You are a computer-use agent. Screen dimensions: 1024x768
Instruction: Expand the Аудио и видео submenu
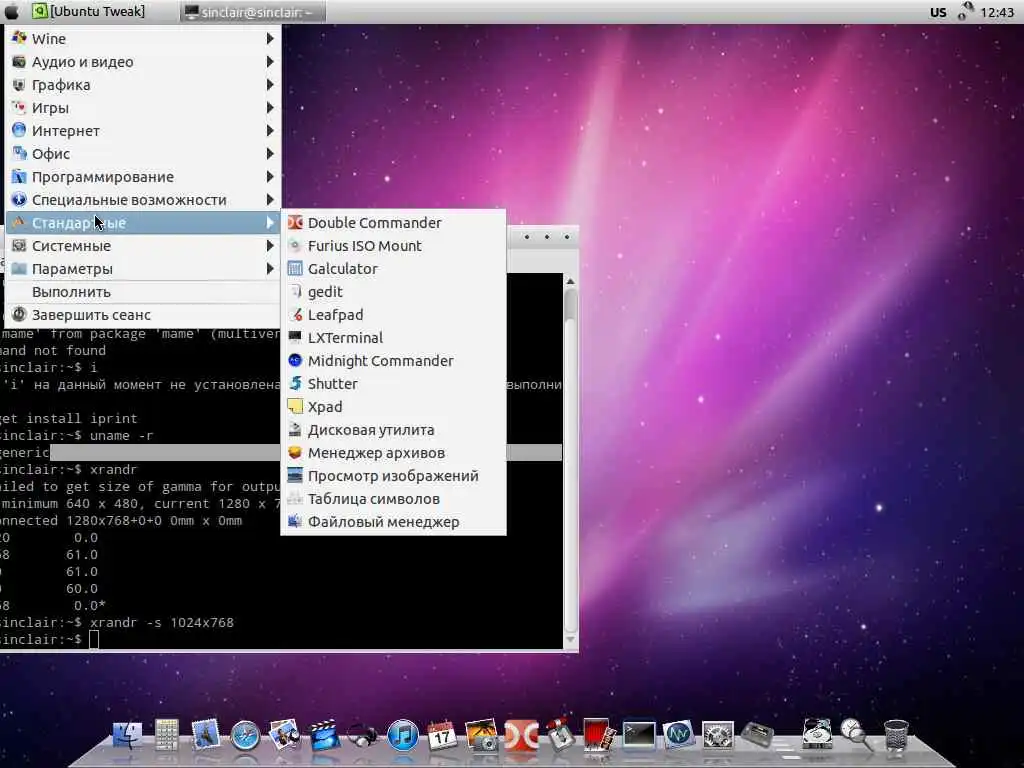pos(143,62)
